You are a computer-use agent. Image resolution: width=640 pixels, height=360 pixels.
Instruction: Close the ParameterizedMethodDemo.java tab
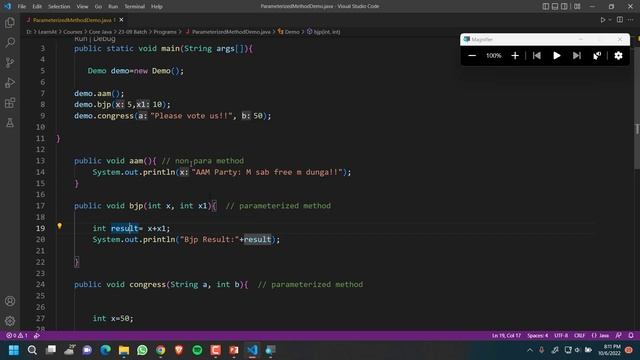tap(121, 20)
